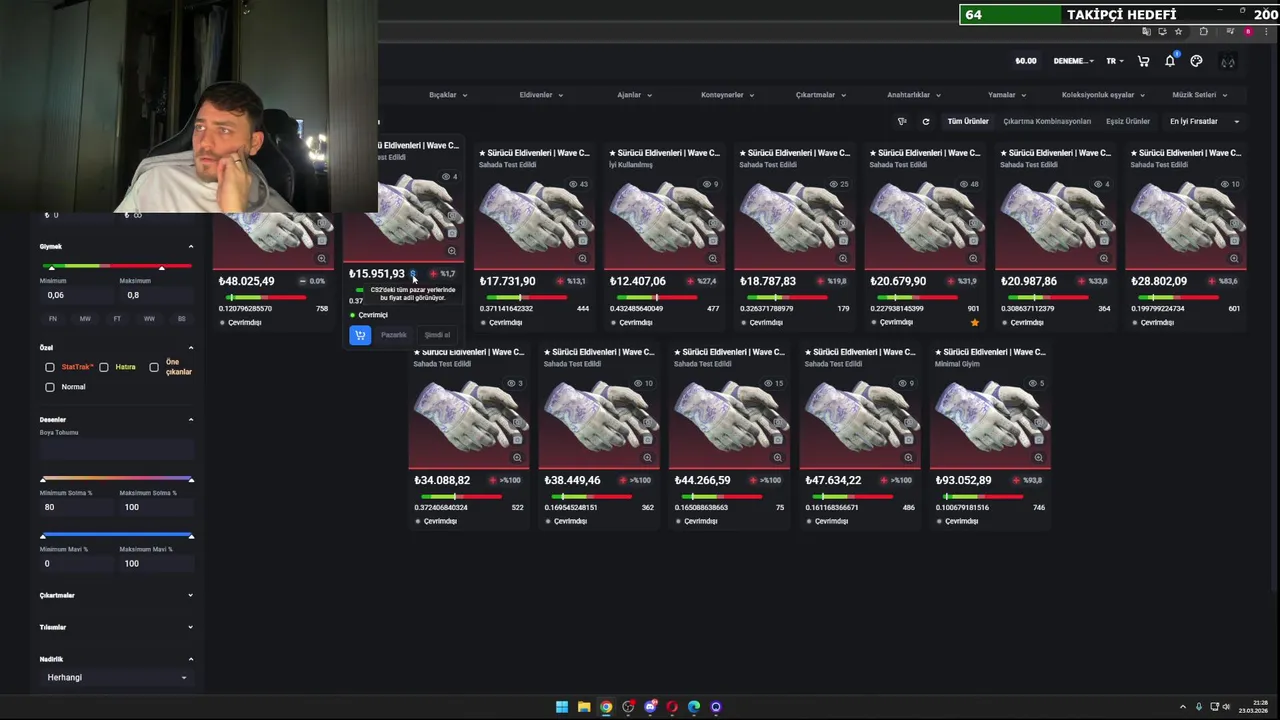Open the Herhangi rarity dropdown
Image resolution: width=1280 pixels, height=720 pixels.
[x=116, y=677]
